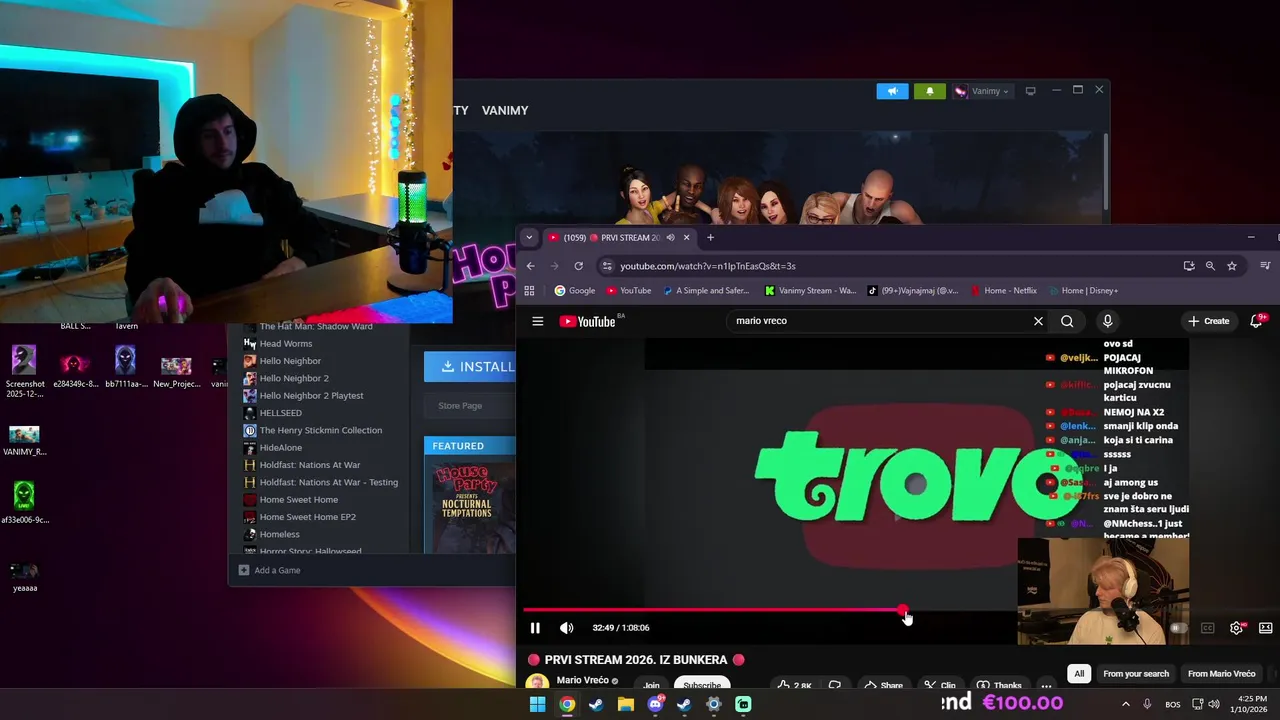Like the video thumbs up
Viewport: 1280px width, 720px height.
pyautogui.click(x=795, y=685)
